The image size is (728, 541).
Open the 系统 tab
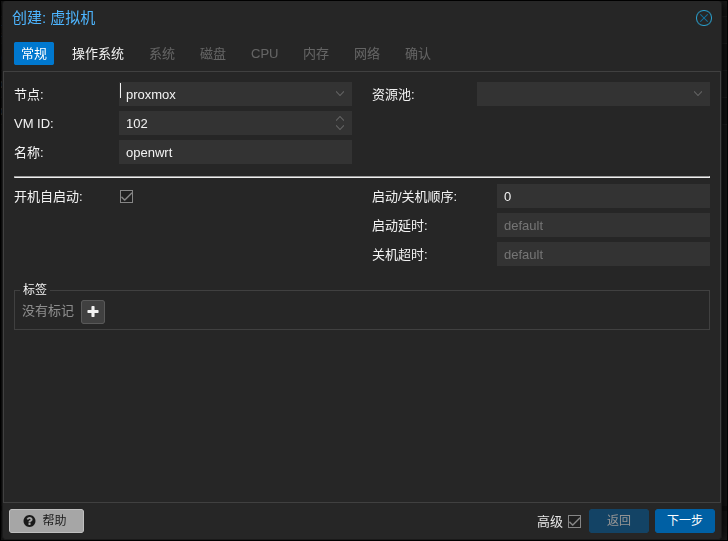(x=162, y=54)
